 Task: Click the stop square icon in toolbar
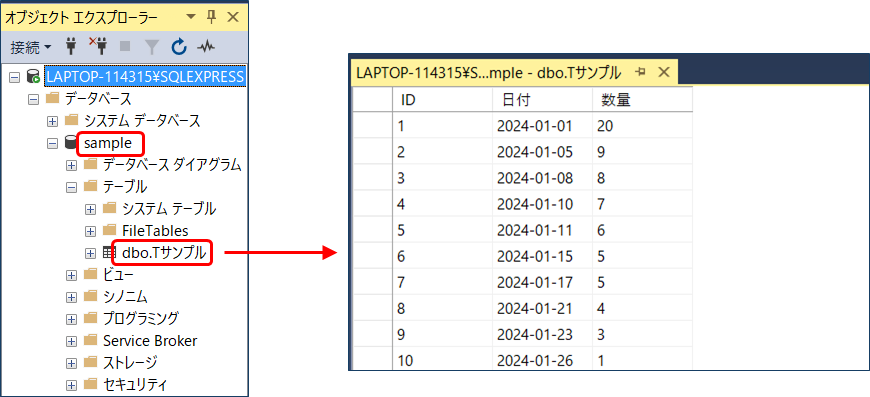click(x=125, y=47)
